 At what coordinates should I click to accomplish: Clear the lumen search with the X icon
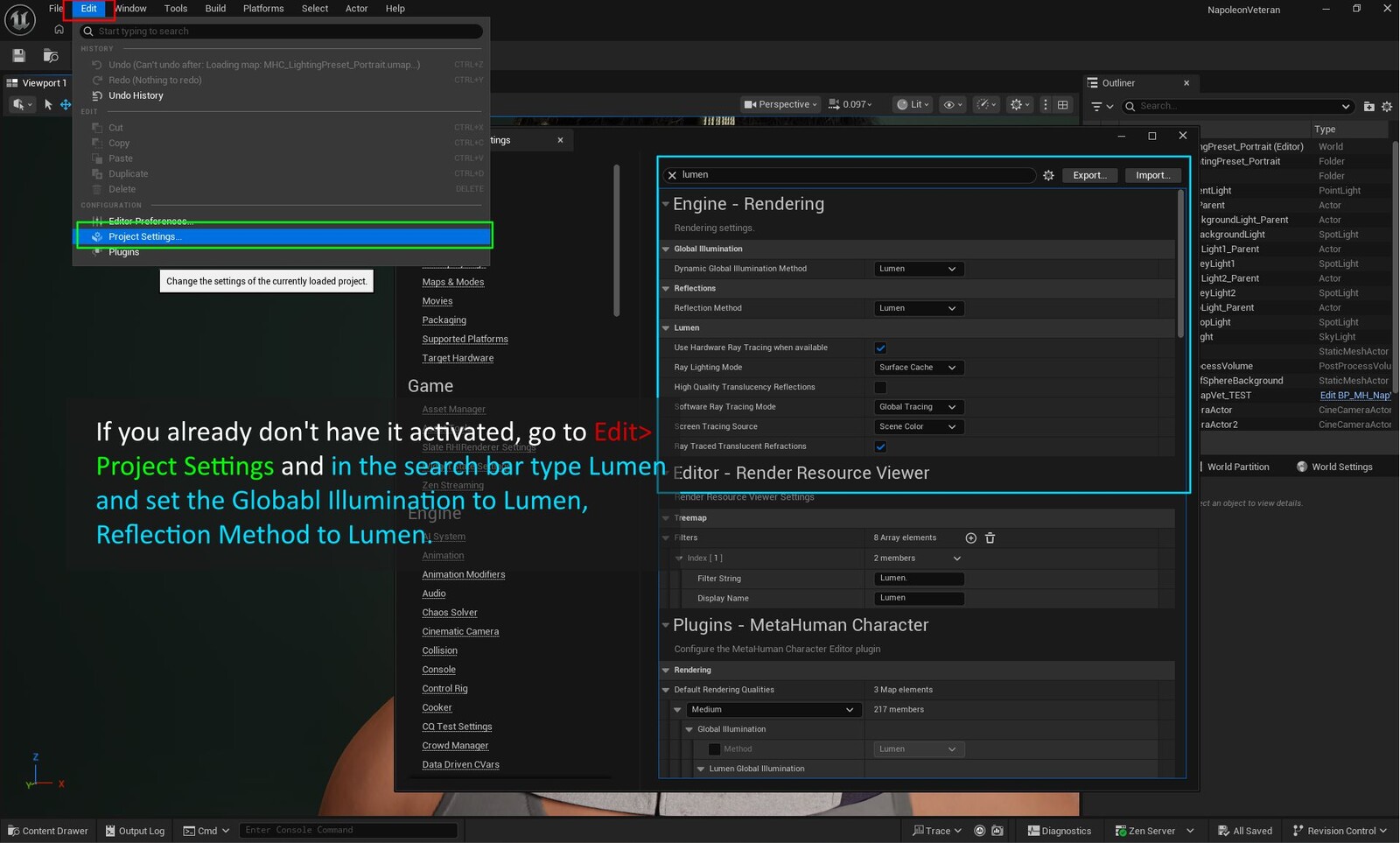(x=672, y=175)
